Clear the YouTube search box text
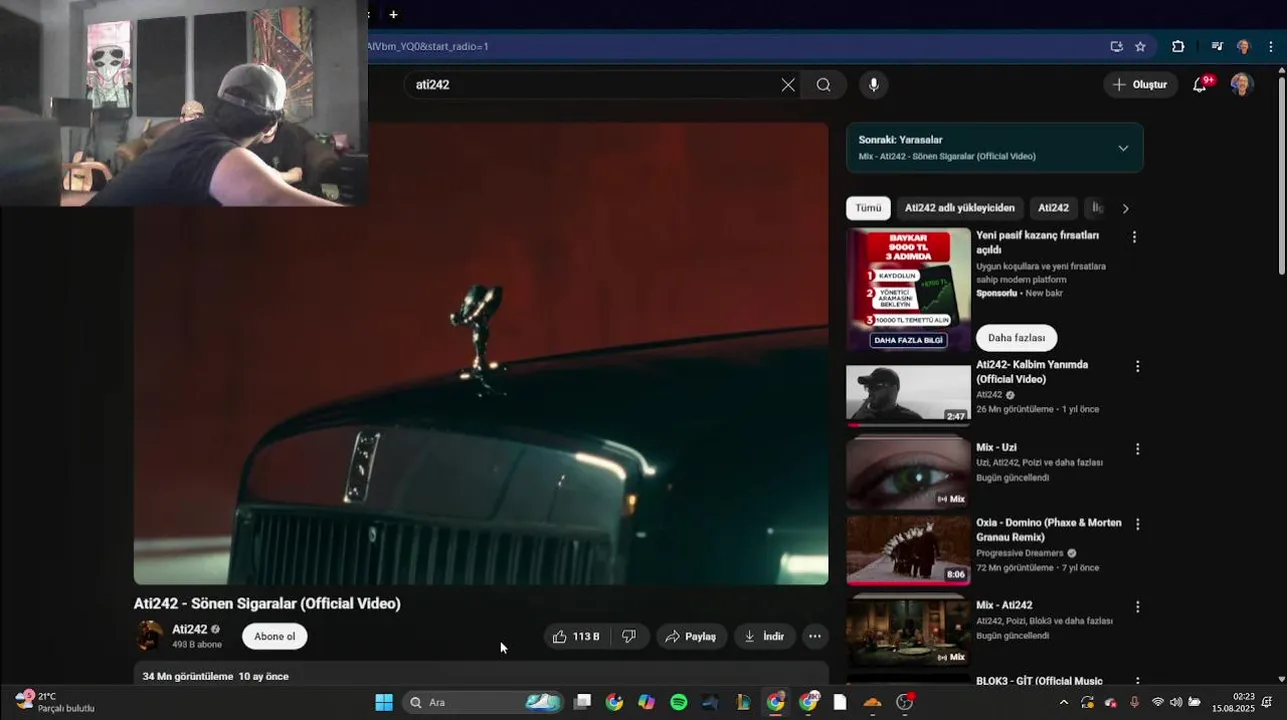 [x=788, y=85]
